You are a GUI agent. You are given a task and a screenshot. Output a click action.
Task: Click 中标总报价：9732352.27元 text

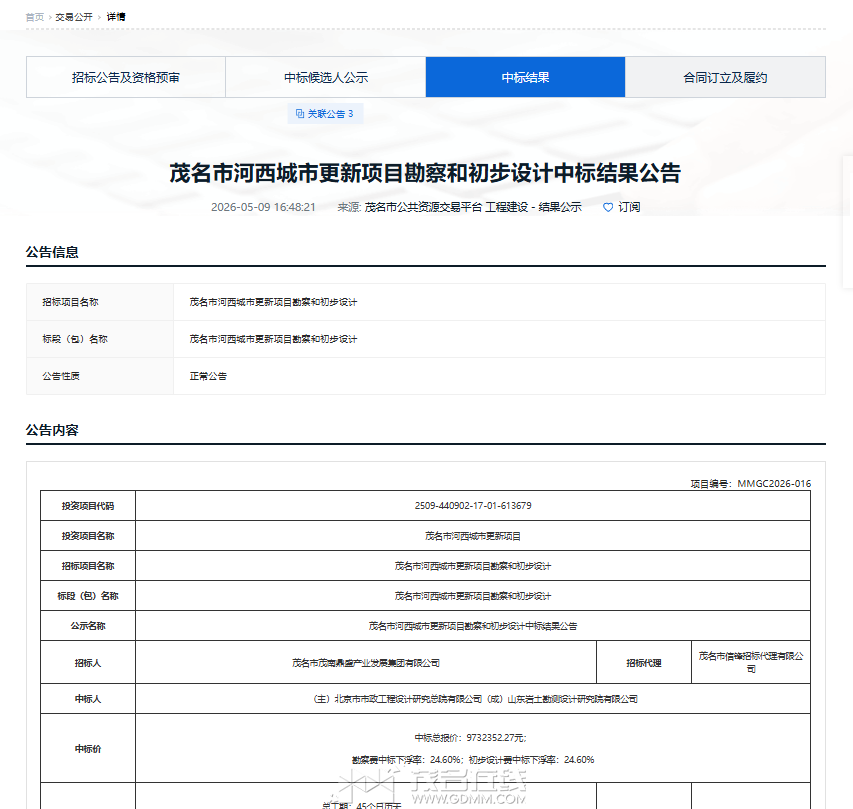click(470, 738)
